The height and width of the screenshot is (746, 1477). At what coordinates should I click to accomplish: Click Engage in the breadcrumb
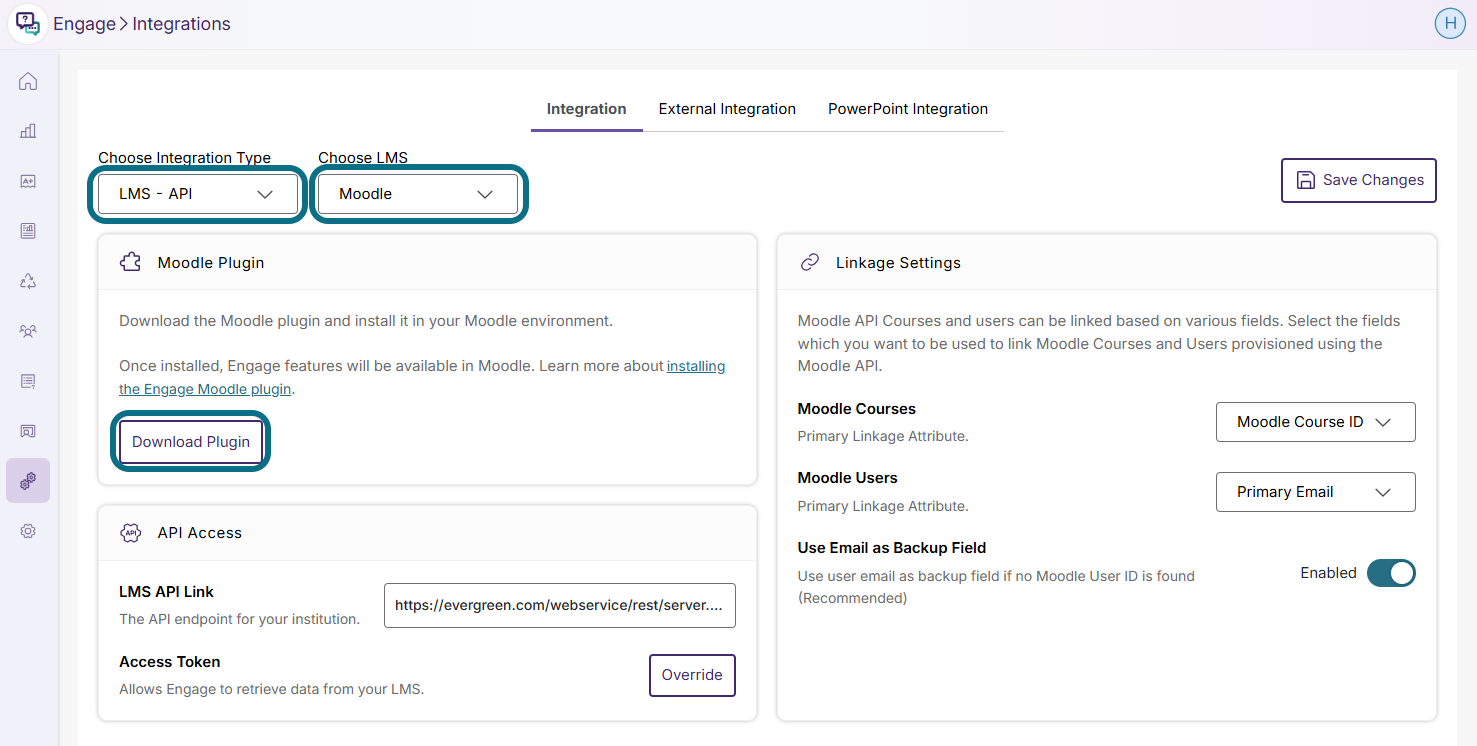click(x=84, y=24)
